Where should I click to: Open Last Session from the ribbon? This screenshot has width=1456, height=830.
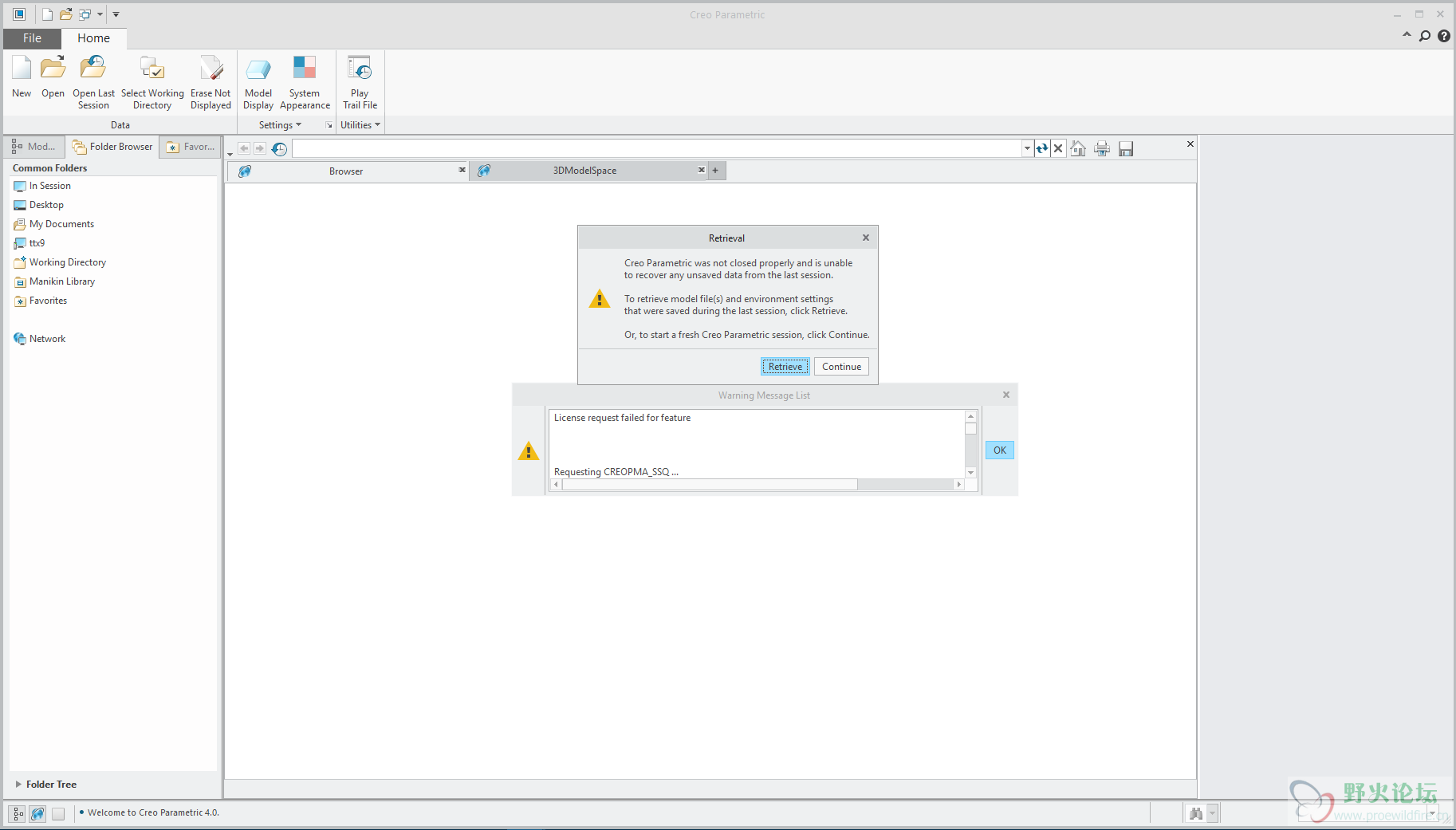pyautogui.click(x=93, y=82)
